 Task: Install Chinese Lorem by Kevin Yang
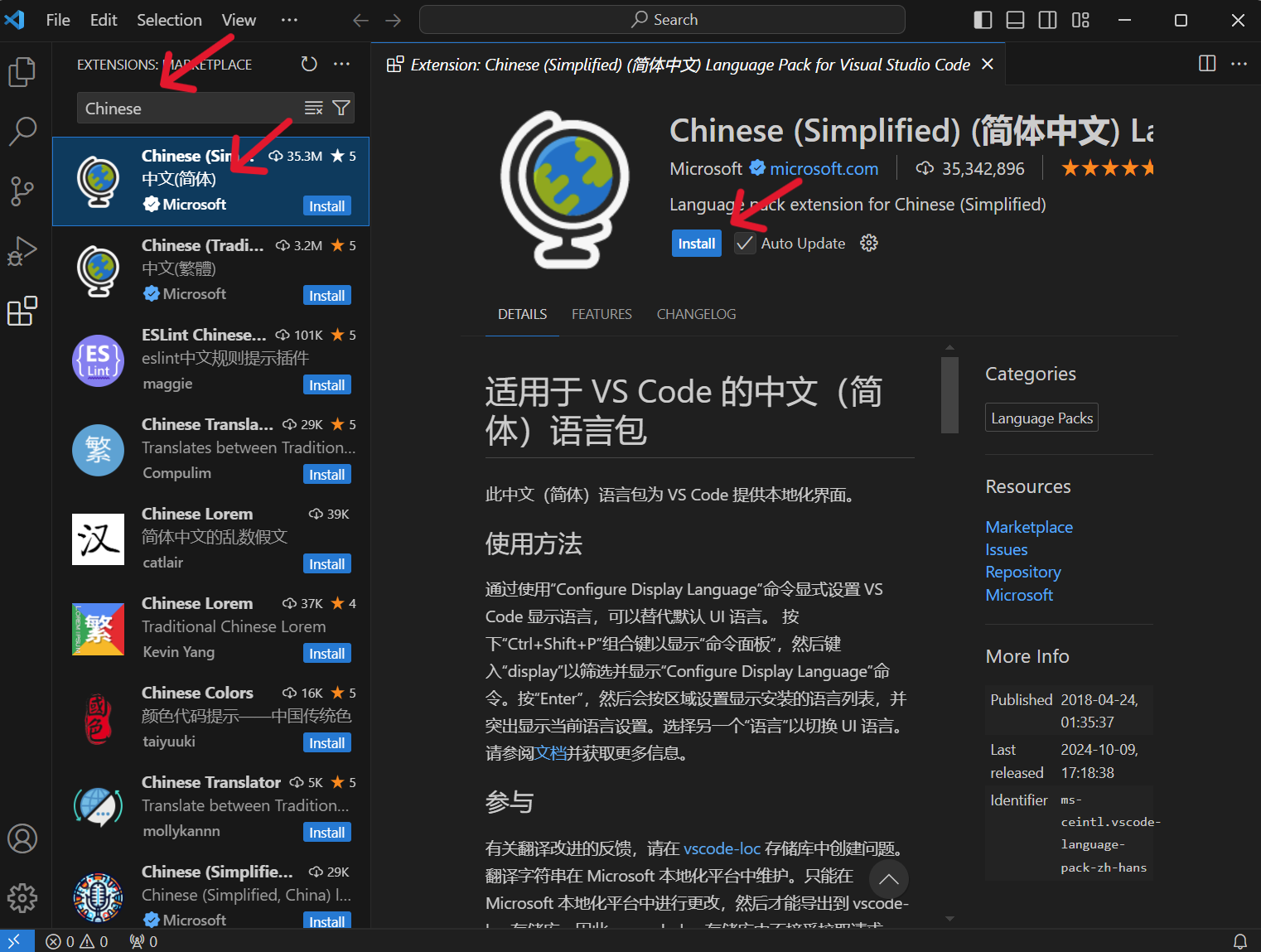click(327, 653)
